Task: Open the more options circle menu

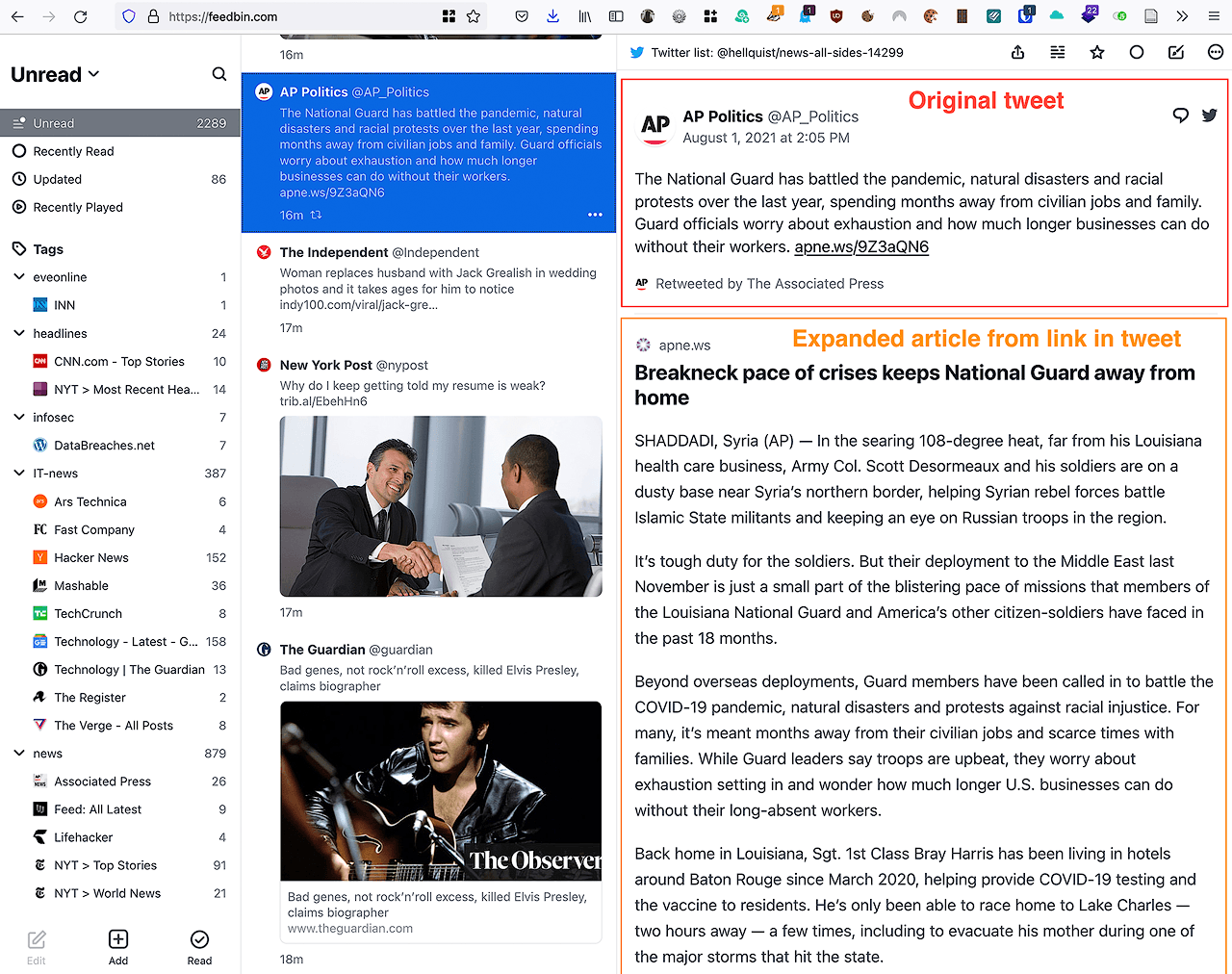Action: click(x=1216, y=52)
